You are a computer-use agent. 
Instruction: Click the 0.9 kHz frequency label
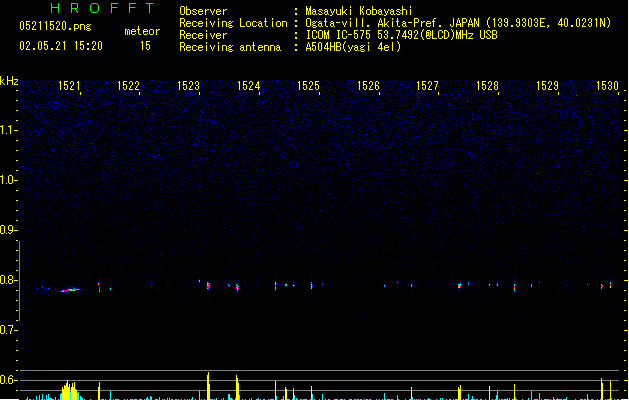pos(8,230)
